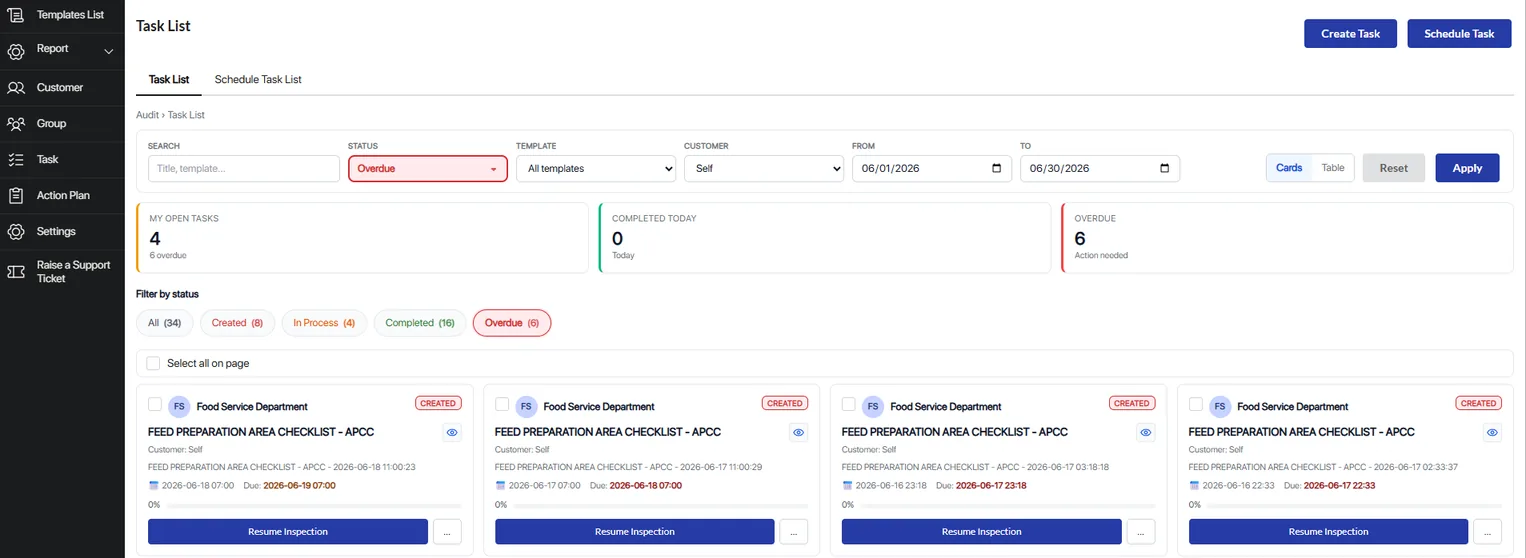Image resolution: width=1526 pixels, height=558 pixels.
Task: Click progress bar on card due 2026-06-19 07:00
Action: [312, 505]
